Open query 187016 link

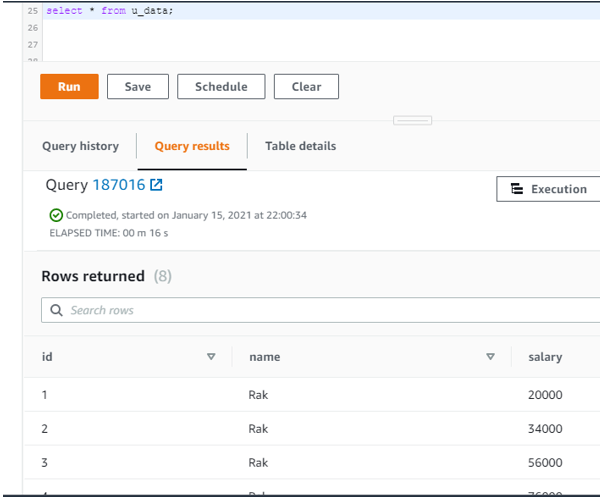[119, 185]
